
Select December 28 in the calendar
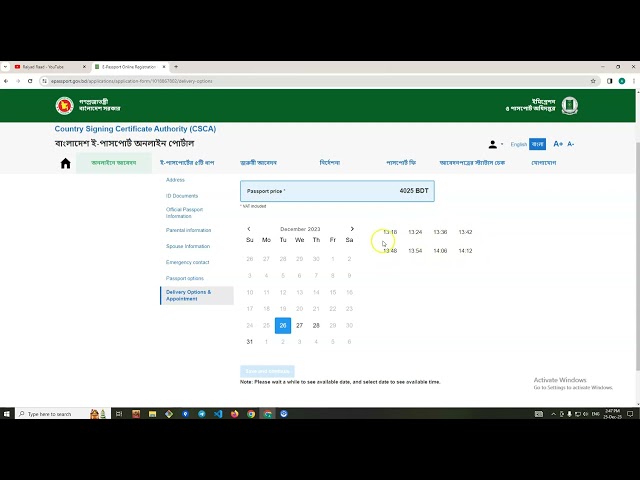pos(316,325)
